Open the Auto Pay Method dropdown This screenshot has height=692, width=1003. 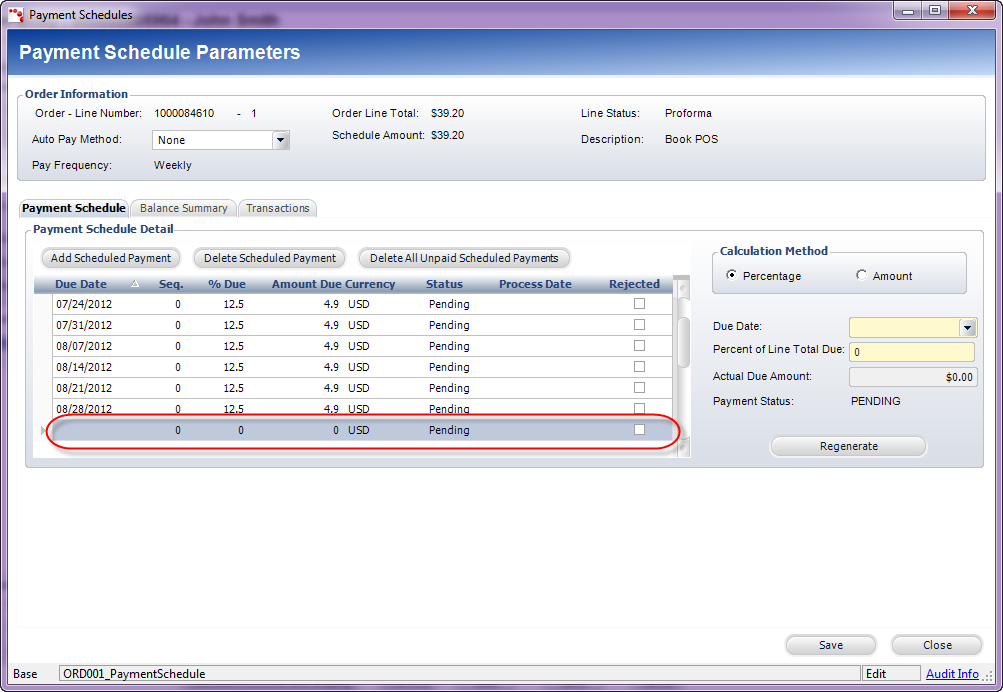click(281, 140)
